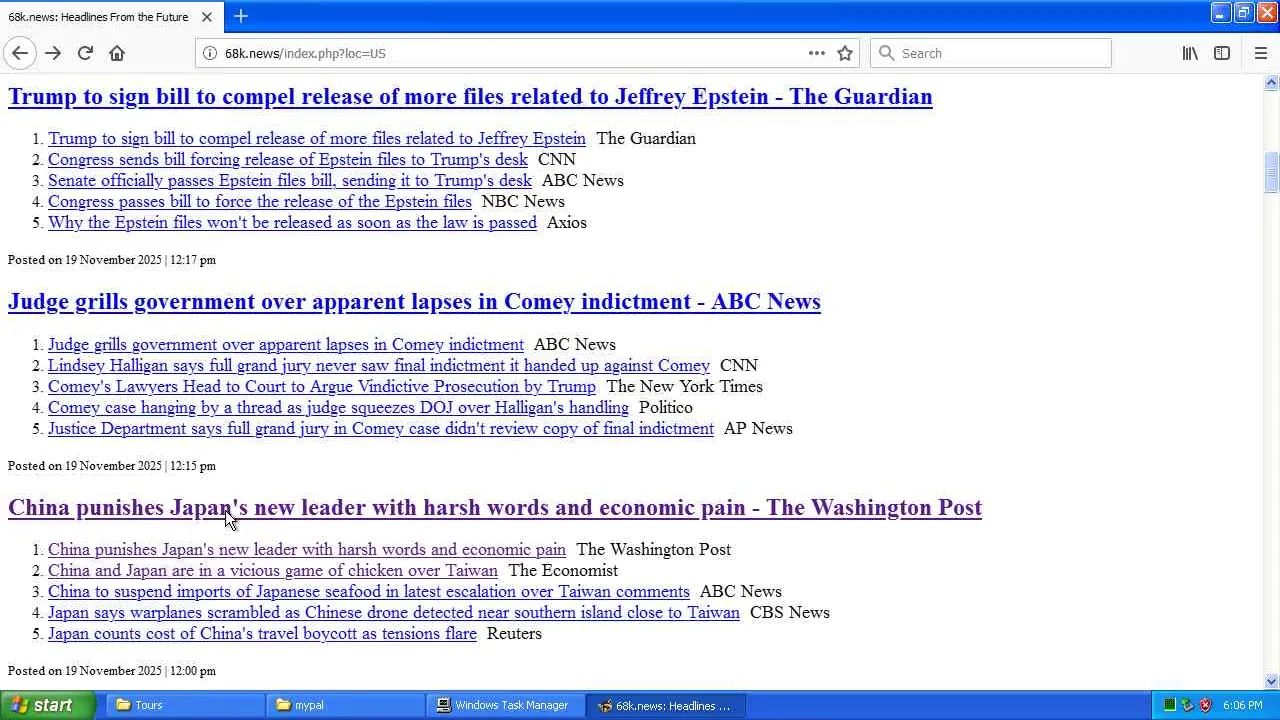Screen dimensions: 1280x720
Task: Click the clock showing 6:06 PM
Action: (x=1242, y=705)
